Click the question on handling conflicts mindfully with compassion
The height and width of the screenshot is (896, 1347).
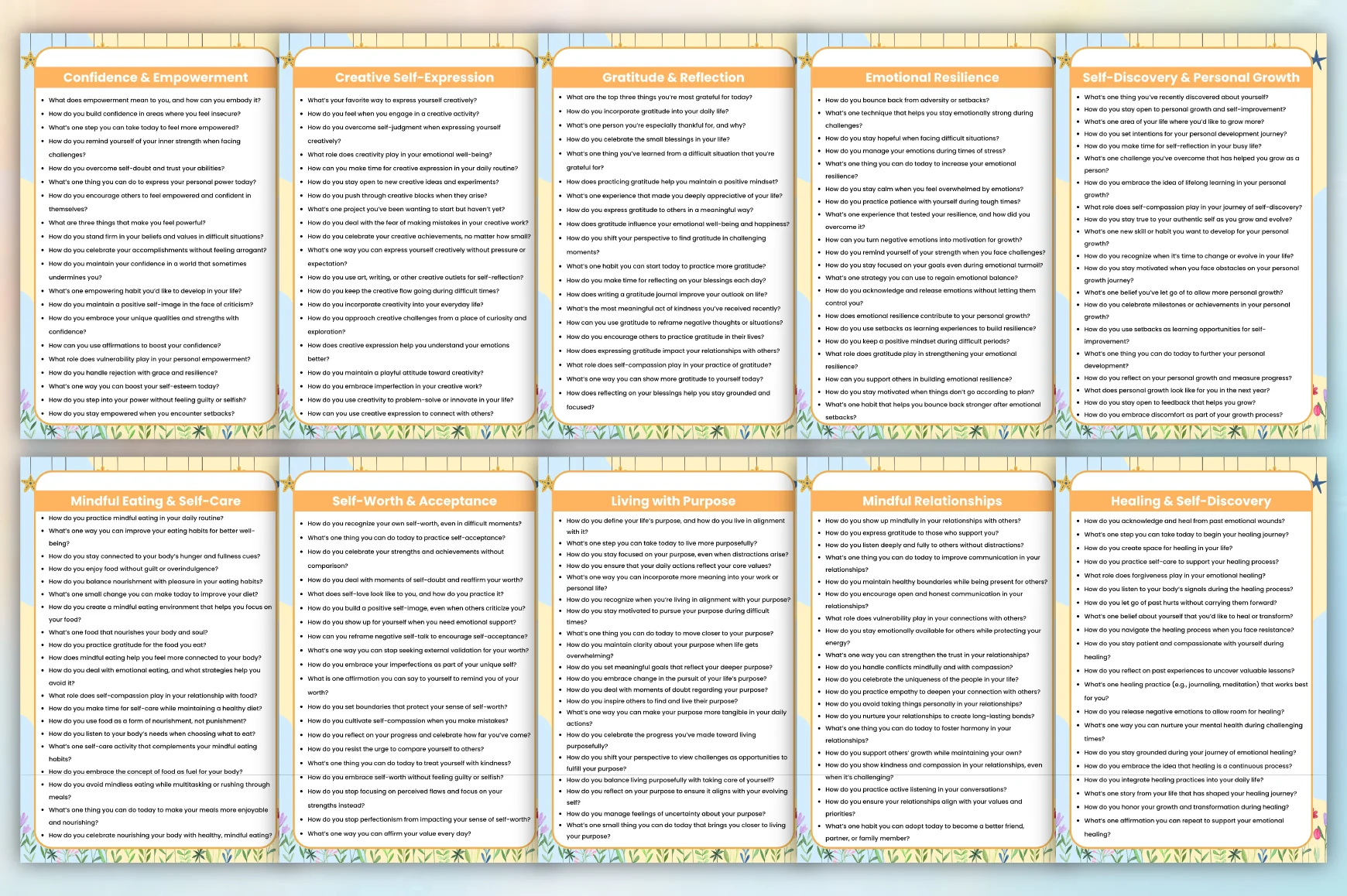(x=919, y=667)
